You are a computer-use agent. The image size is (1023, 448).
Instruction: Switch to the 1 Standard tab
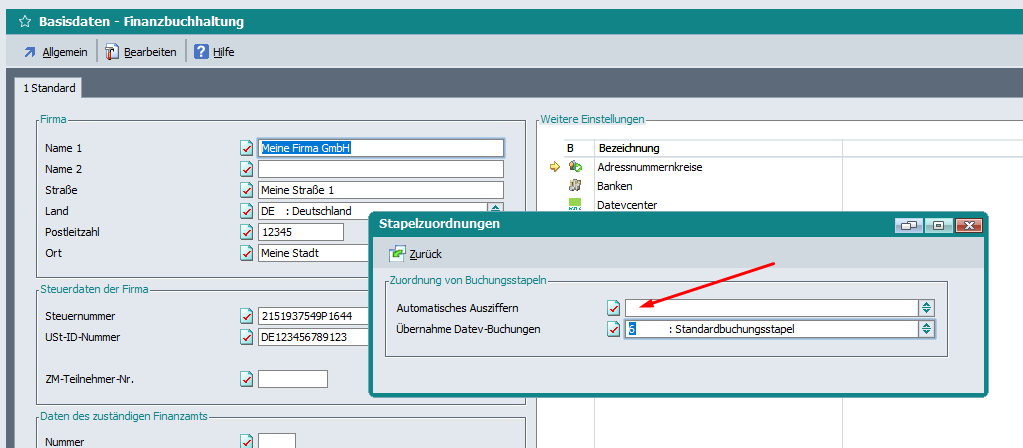(x=50, y=88)
